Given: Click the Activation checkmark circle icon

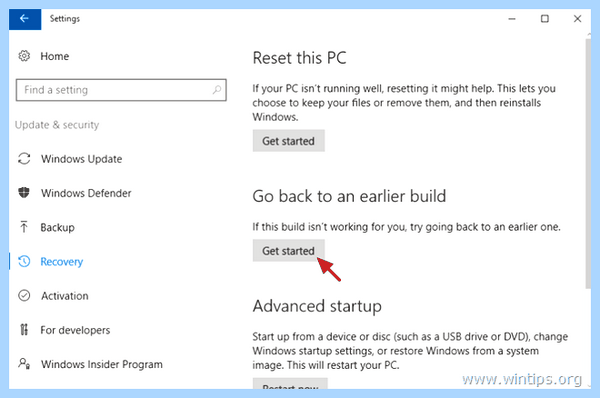Looking at the screenshot, I should 24,295.
